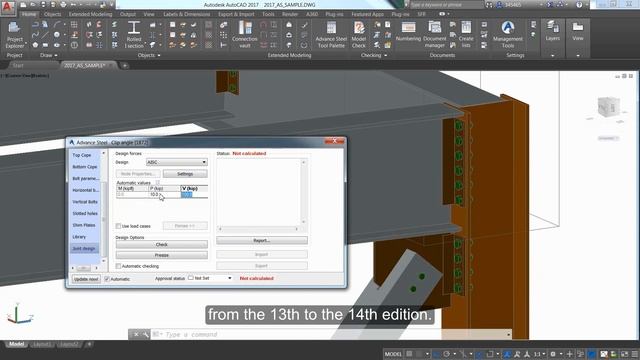
Task: Open the 2017_AS_SAMPLE drawing tab
Action: [89, 65]
